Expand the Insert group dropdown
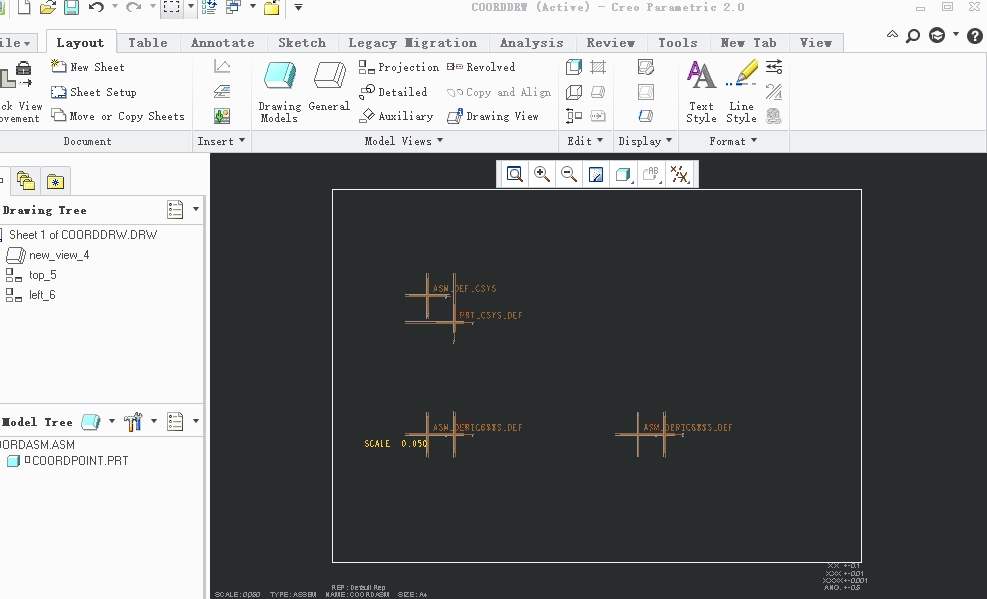 (x=242, y=140)
